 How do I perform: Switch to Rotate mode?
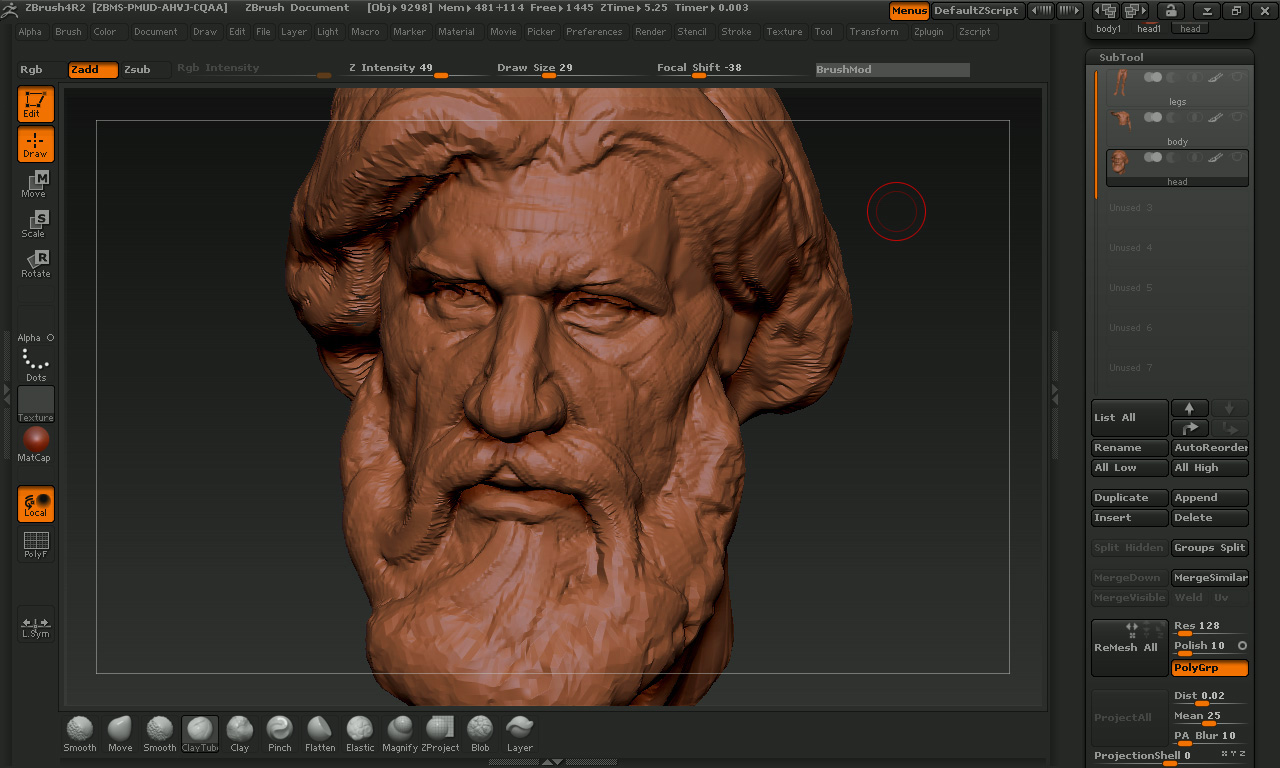(x=35, y=264)
